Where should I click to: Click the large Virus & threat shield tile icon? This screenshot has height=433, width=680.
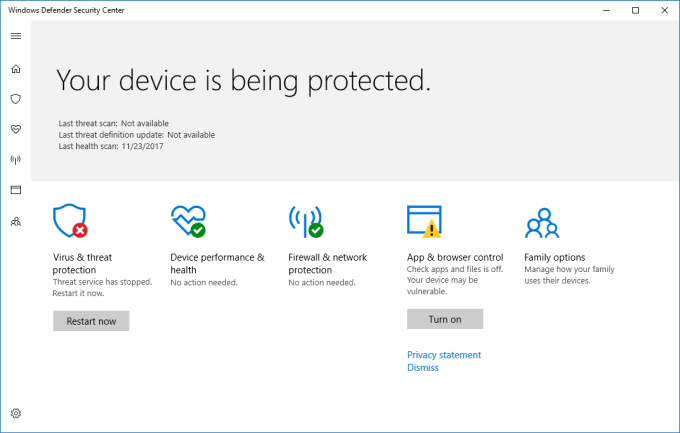pyautogui.click(x=70, y=221)
